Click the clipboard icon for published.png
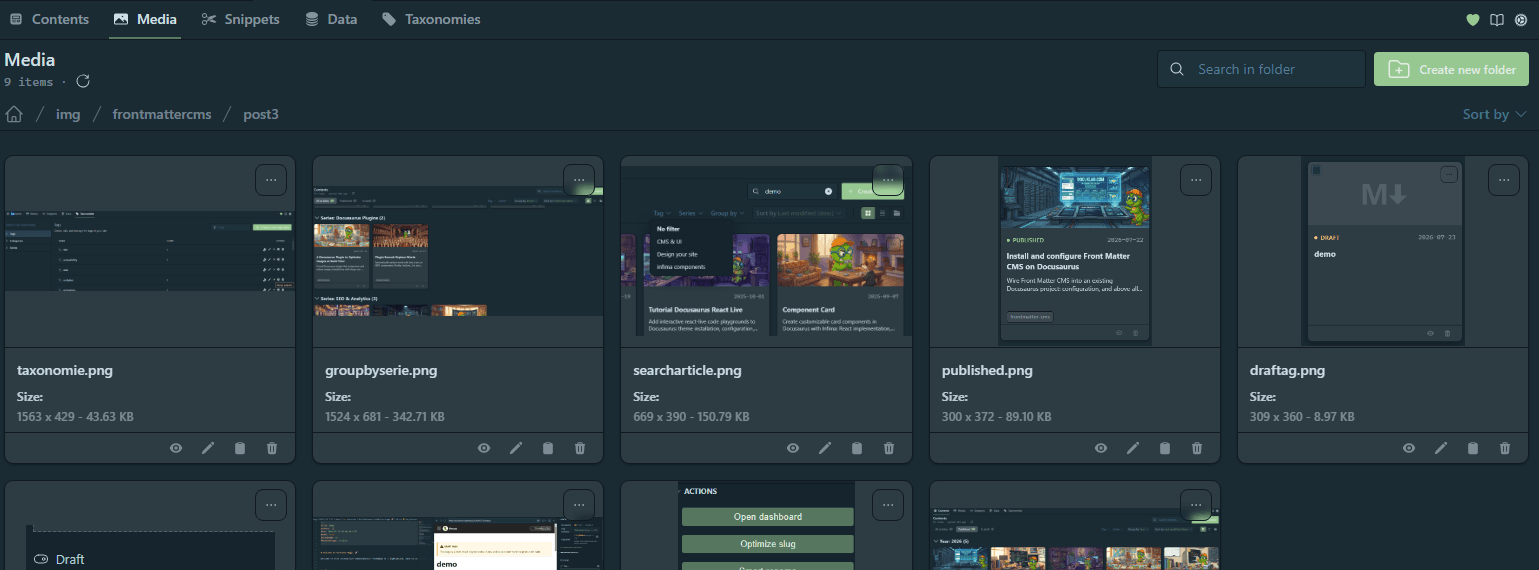The width and height of the screenshot is (1539, 570). (1164, 448)
